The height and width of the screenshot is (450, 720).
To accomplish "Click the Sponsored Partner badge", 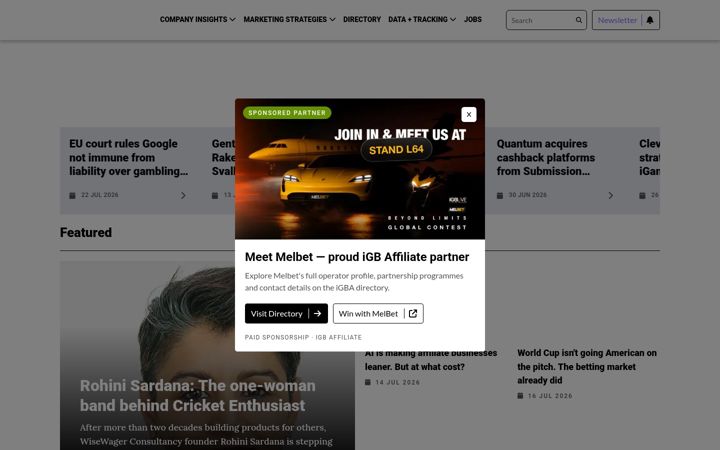I will (287, 112).
